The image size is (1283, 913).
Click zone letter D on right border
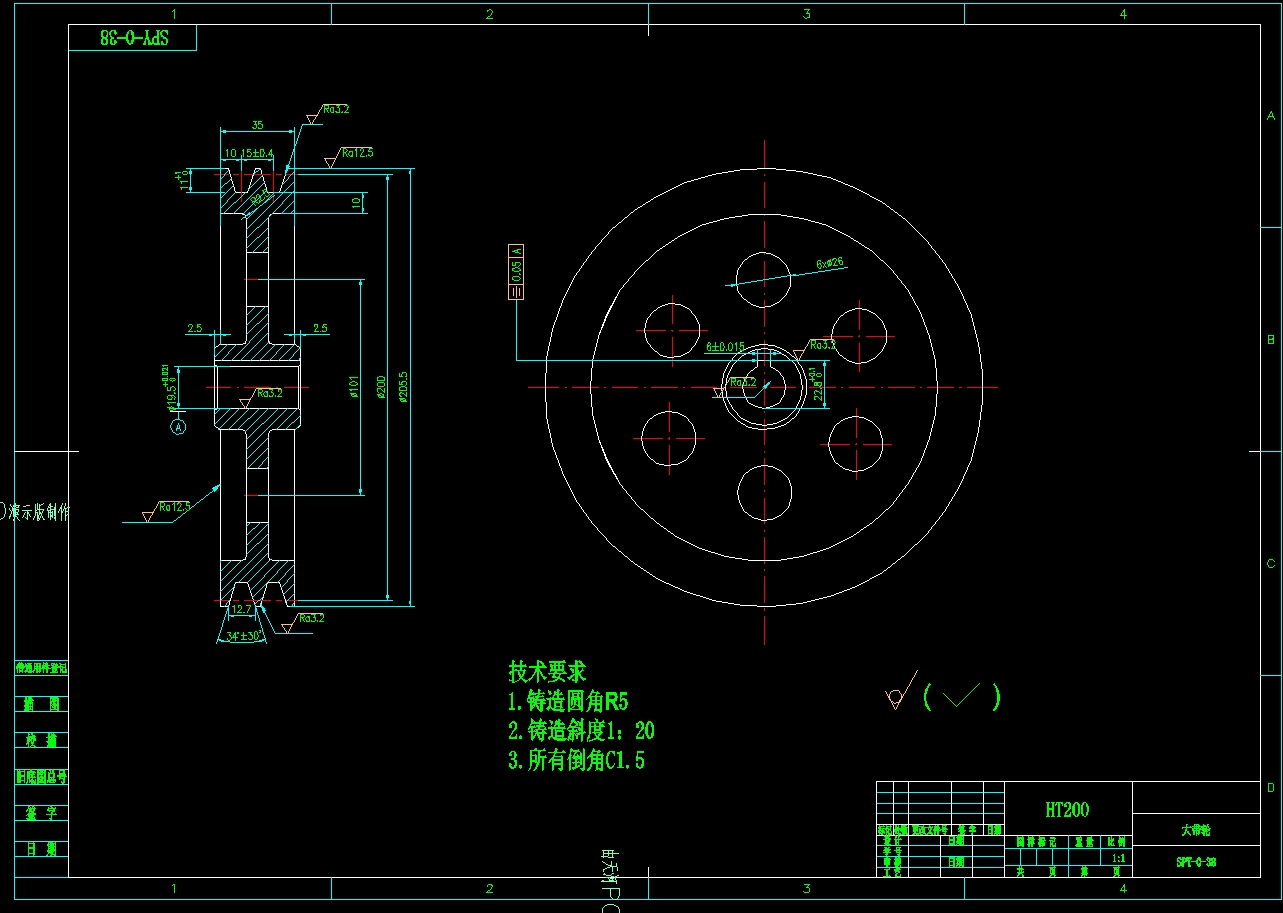(x=1271, y=787)
